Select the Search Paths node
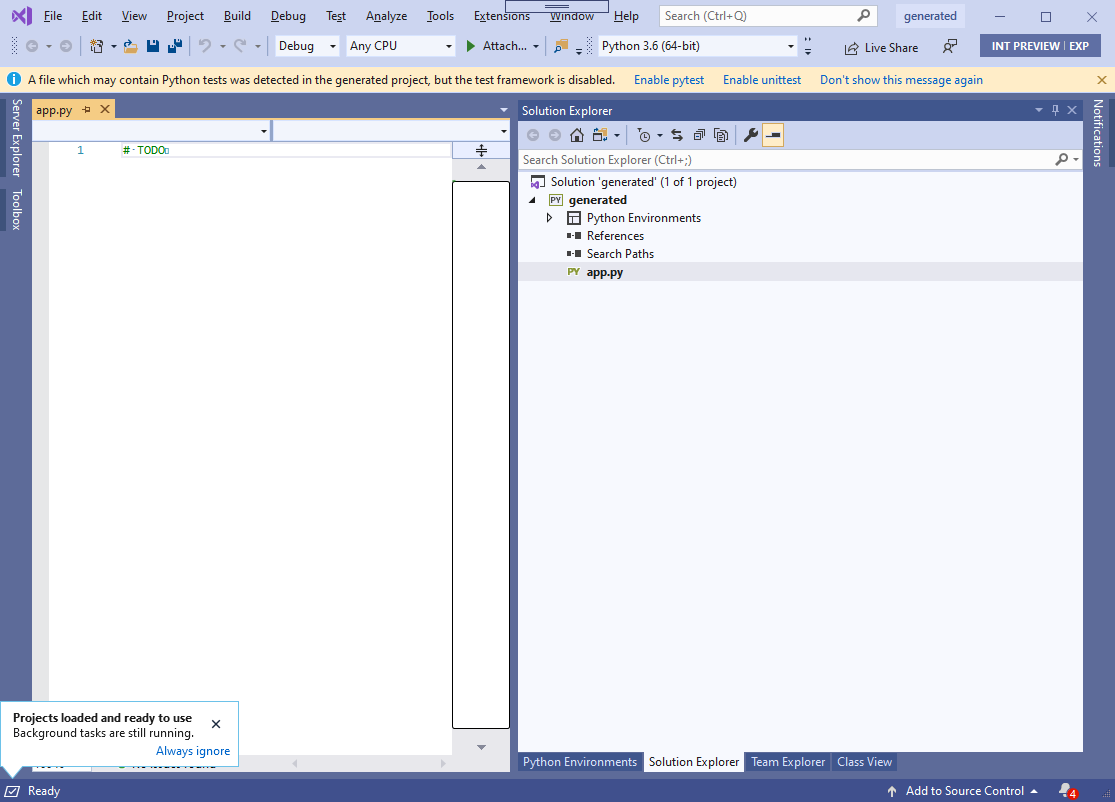Image resolution: width=1115 pixels, height=802 pixels. tap(620, 254)
